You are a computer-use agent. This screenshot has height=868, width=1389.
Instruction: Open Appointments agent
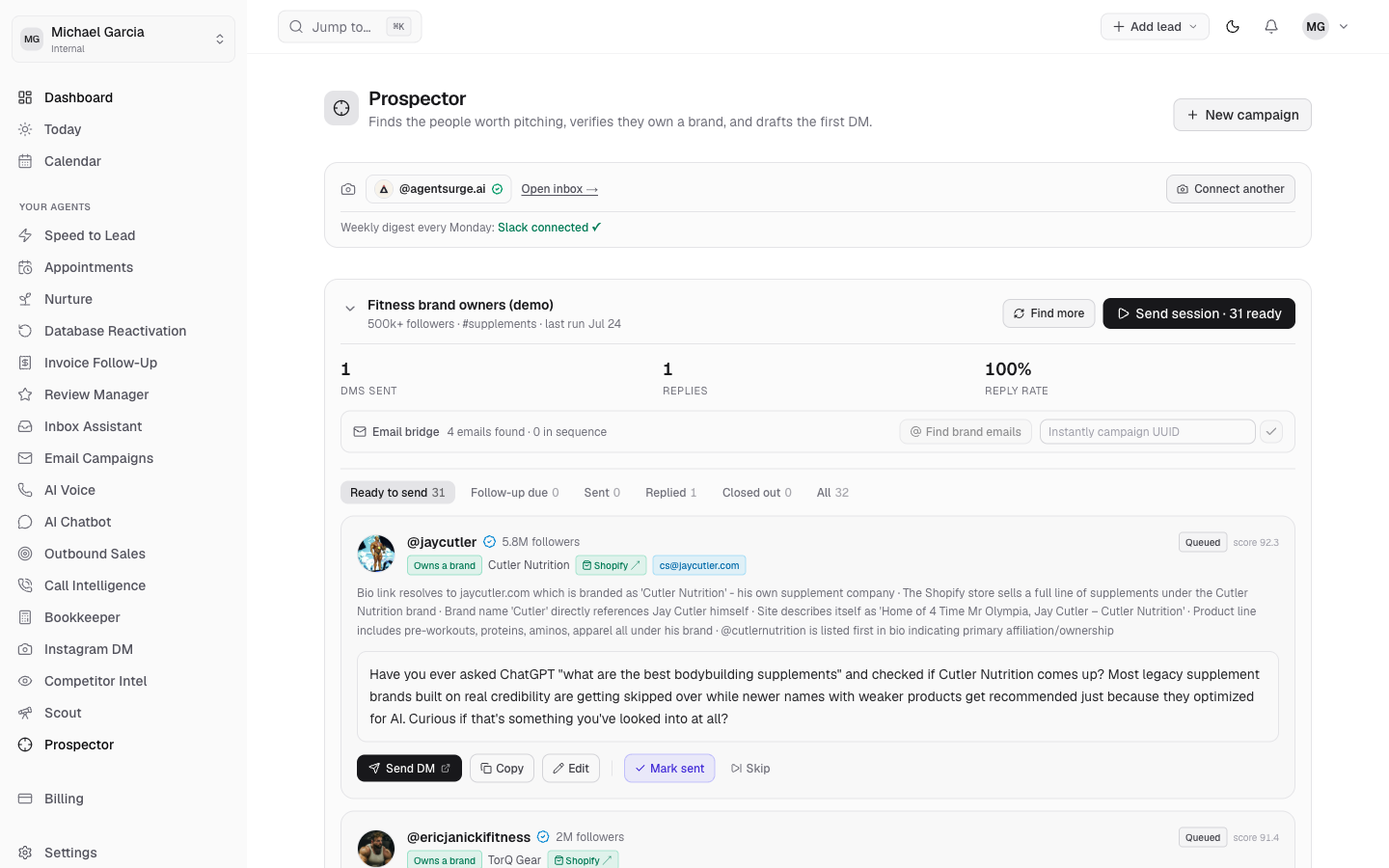coord(123,267)
